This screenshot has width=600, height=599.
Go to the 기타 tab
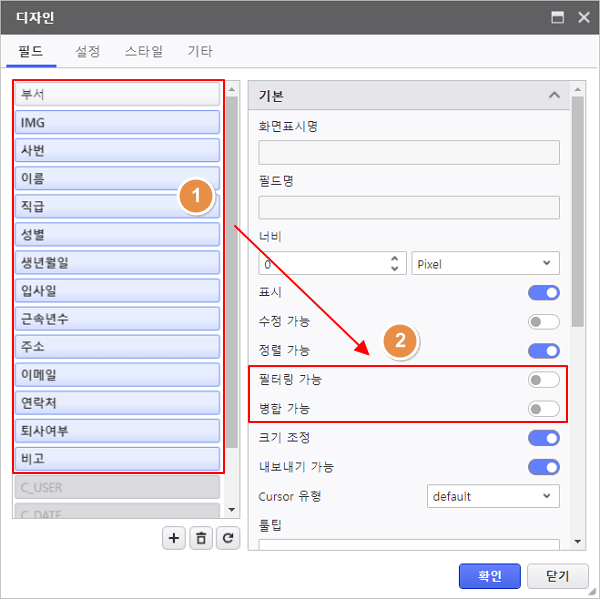tap(200, 52)
